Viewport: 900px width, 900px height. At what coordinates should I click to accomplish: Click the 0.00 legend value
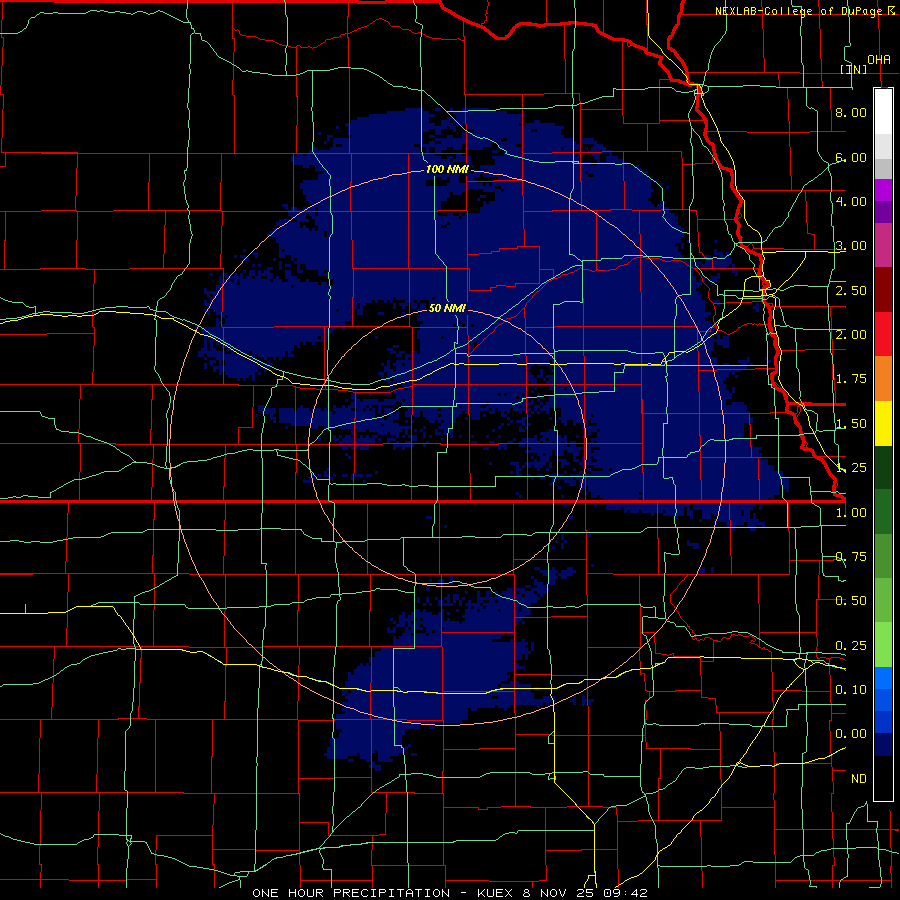(x=851, y=734)
